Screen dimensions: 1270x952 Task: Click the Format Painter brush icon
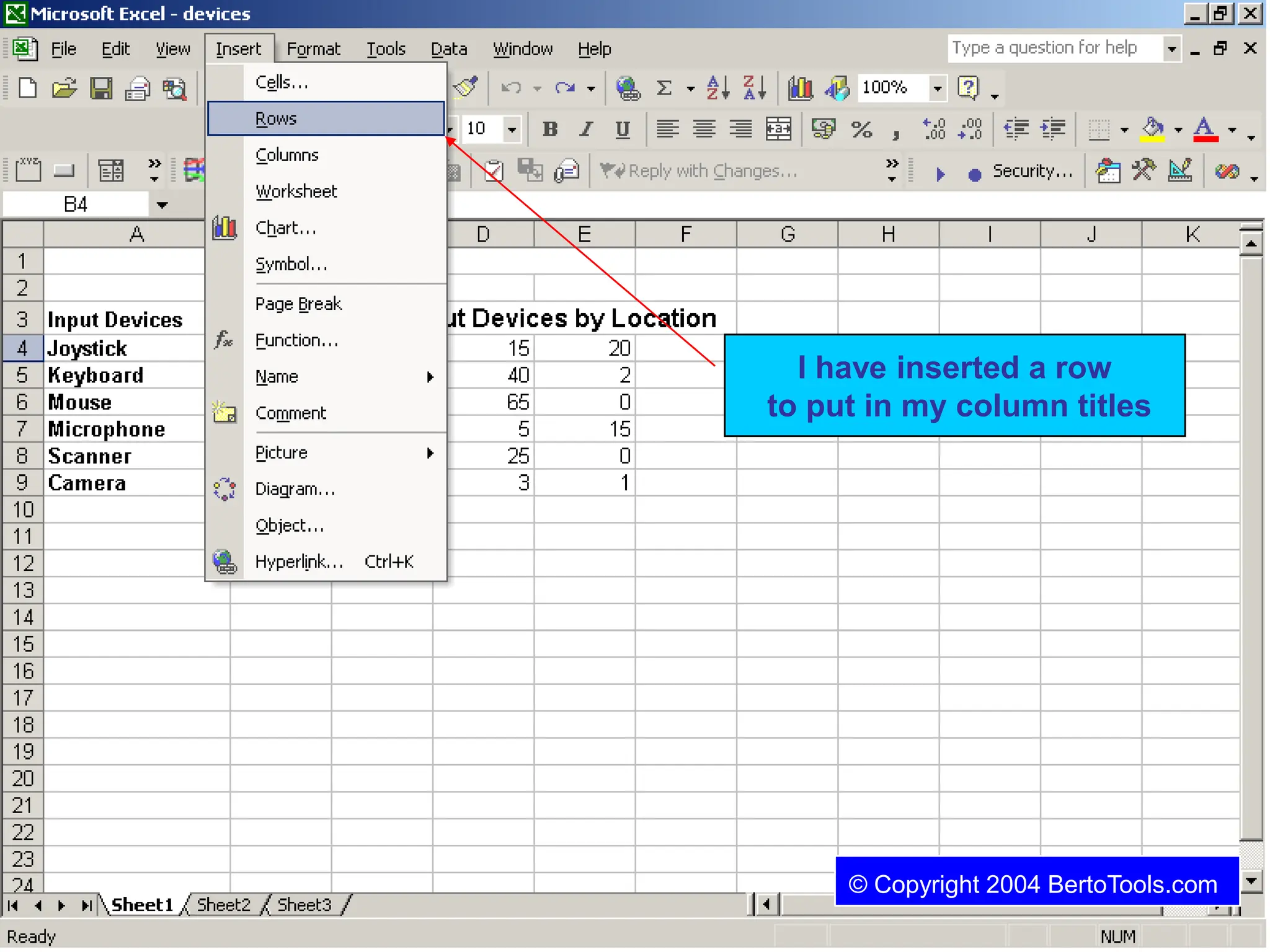[466, 87]
